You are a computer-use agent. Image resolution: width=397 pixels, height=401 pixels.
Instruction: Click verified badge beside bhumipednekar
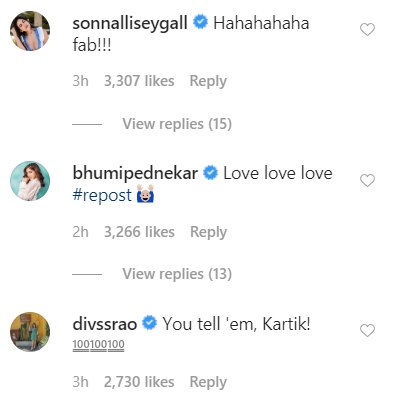coord(211,173)
